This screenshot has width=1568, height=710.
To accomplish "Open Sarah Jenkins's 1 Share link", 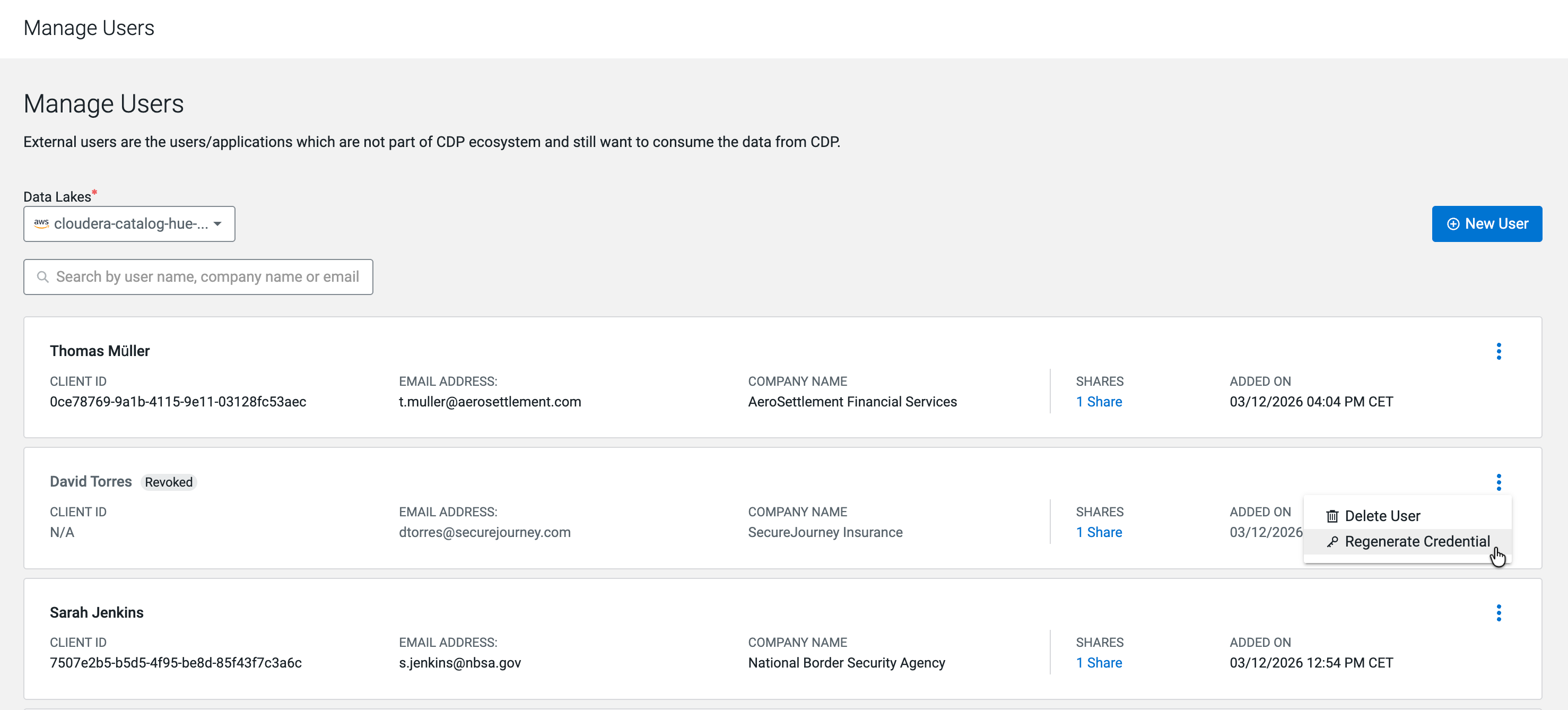I will tap(1098, 662).
